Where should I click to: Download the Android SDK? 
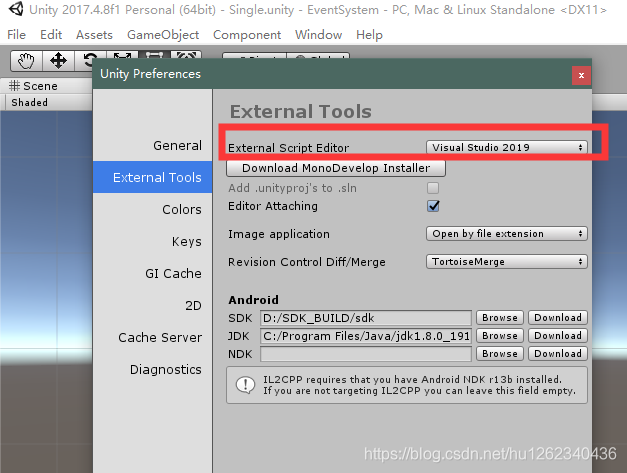(558, 317)
